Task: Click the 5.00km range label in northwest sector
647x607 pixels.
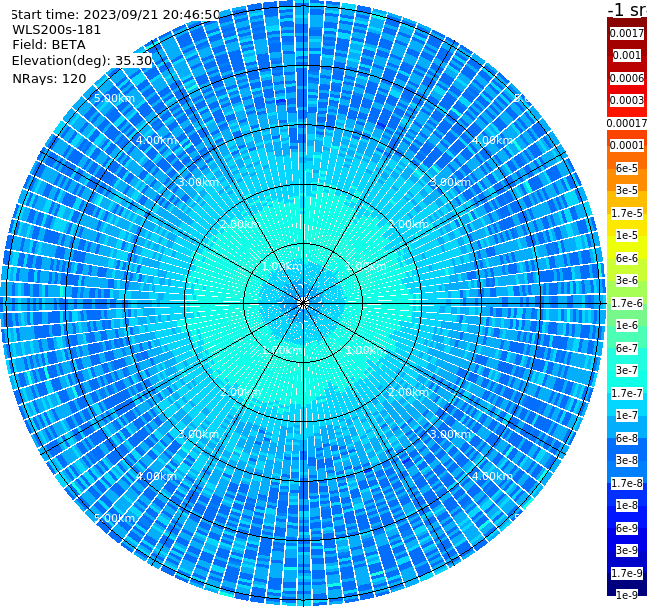Action: (x=114, y=98)
